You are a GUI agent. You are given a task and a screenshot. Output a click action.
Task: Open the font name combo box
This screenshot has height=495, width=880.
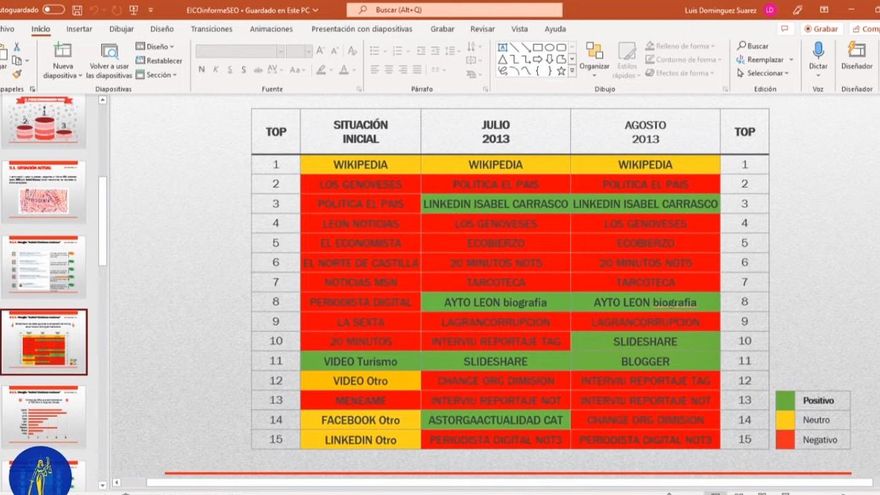240,51
